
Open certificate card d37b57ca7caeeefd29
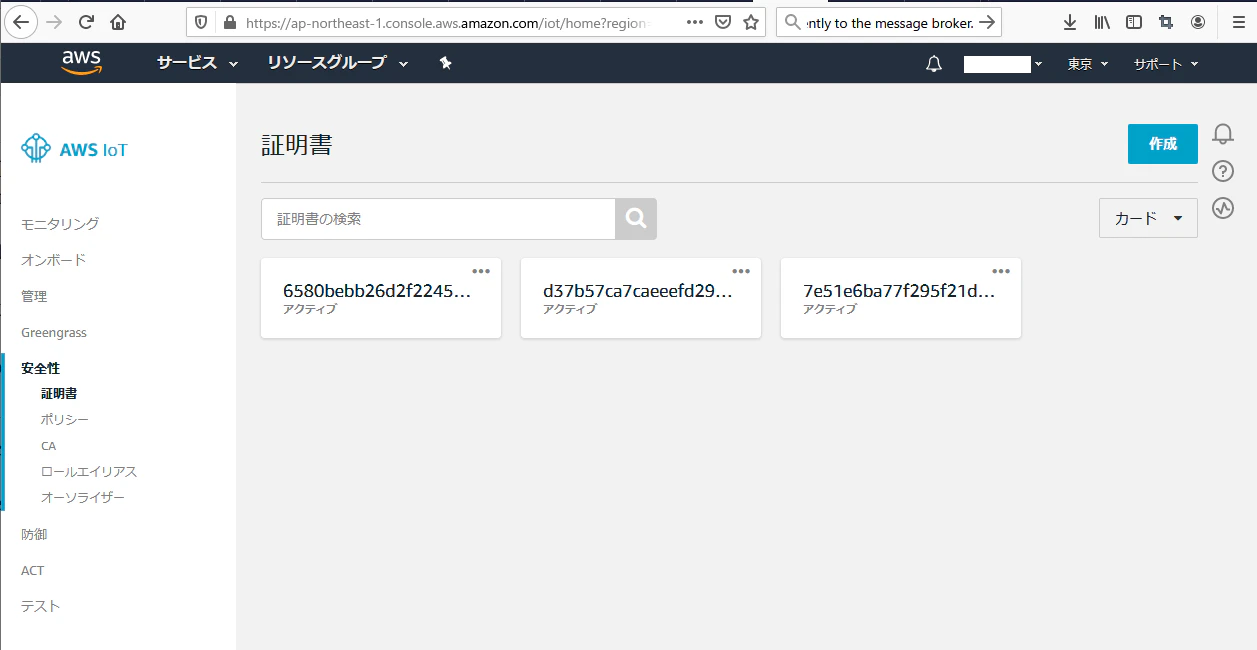(641, 298)
